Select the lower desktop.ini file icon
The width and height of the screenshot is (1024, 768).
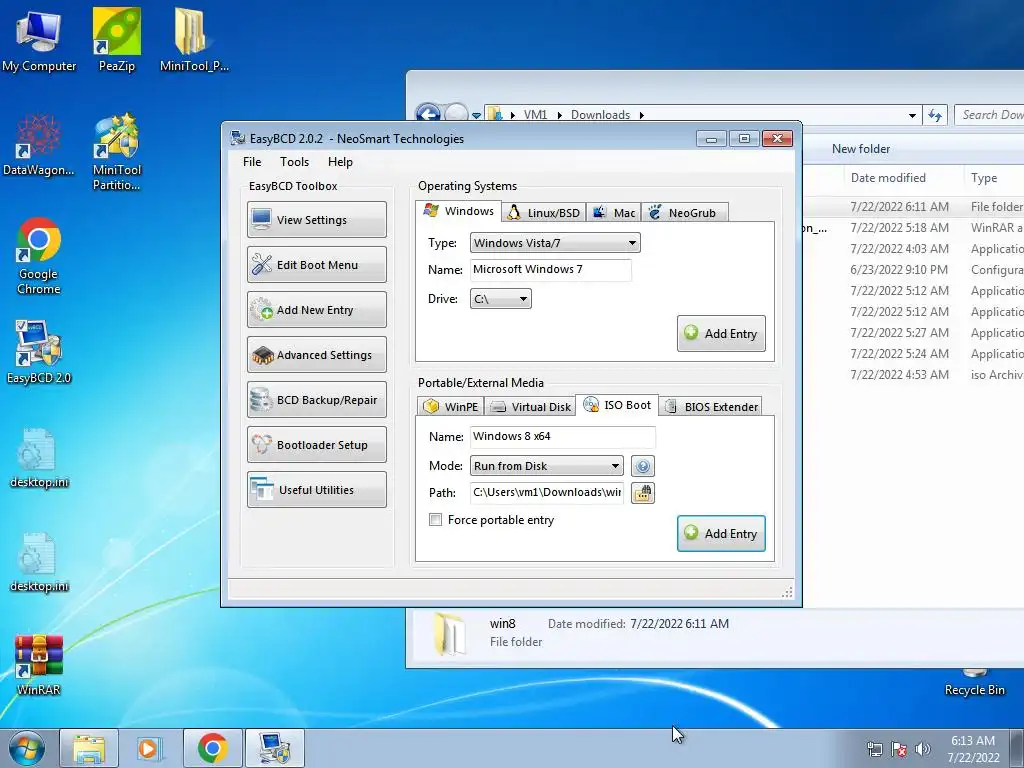pos(39,562)
